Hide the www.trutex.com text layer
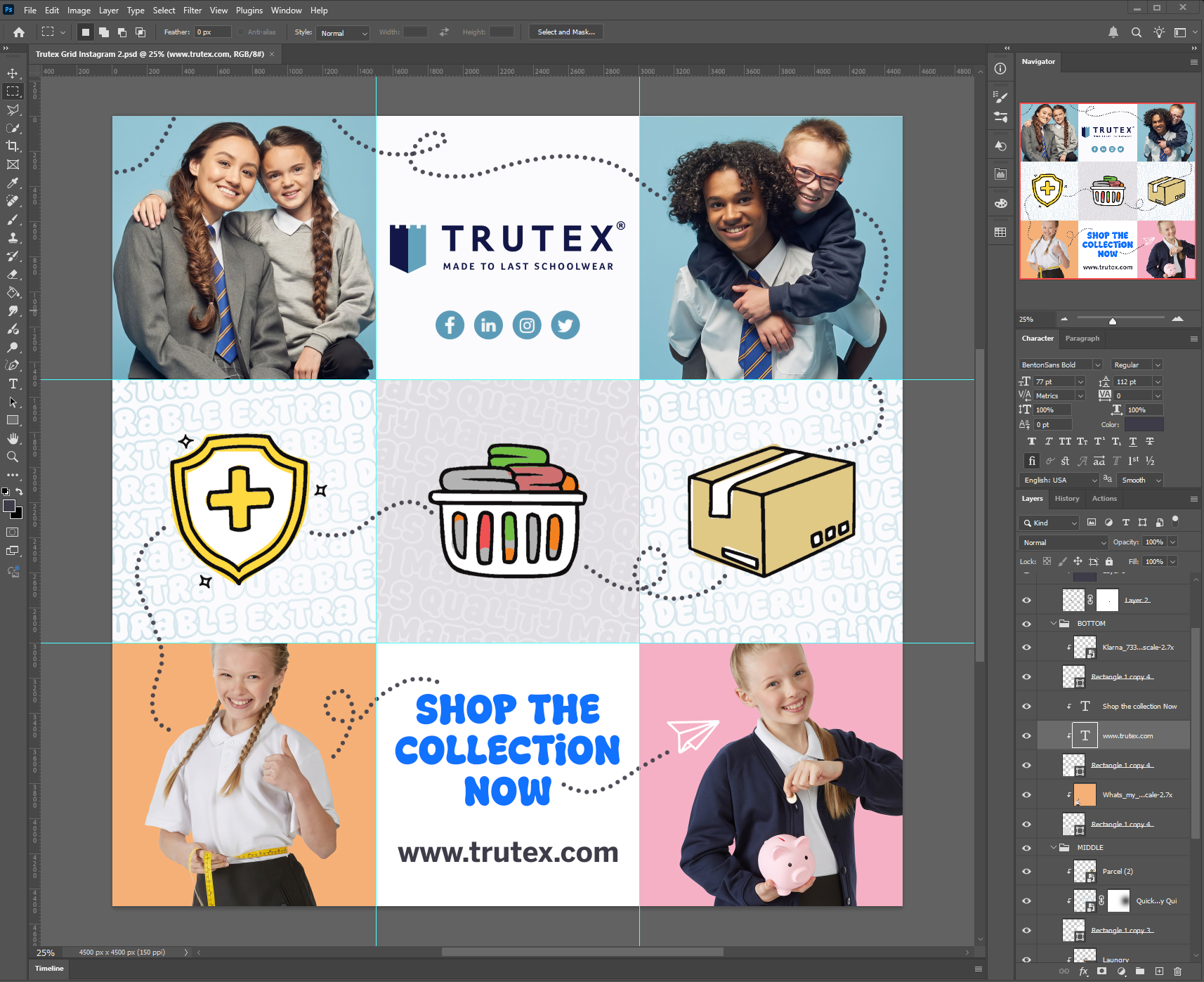1204x982 pixels. 1026,735
